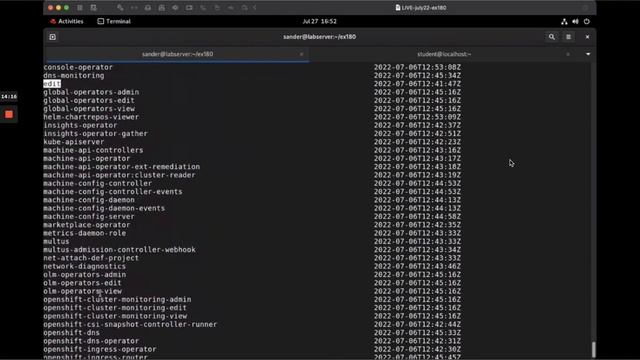Expand the tab list dropdown arrow

click(x=588, y=54)
